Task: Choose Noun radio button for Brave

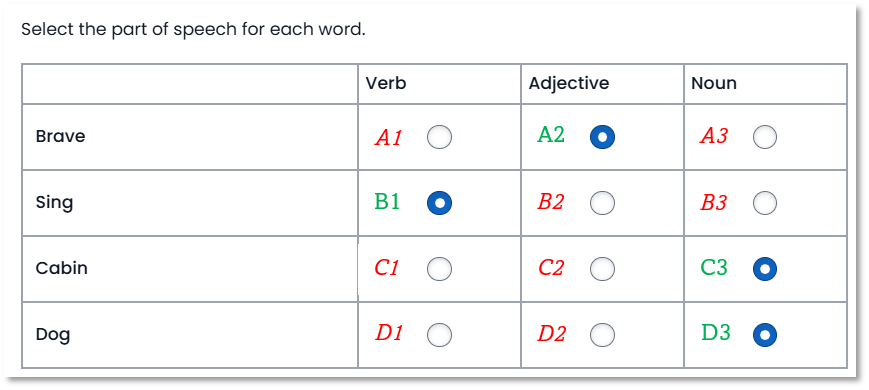Action: pos(765,137)
